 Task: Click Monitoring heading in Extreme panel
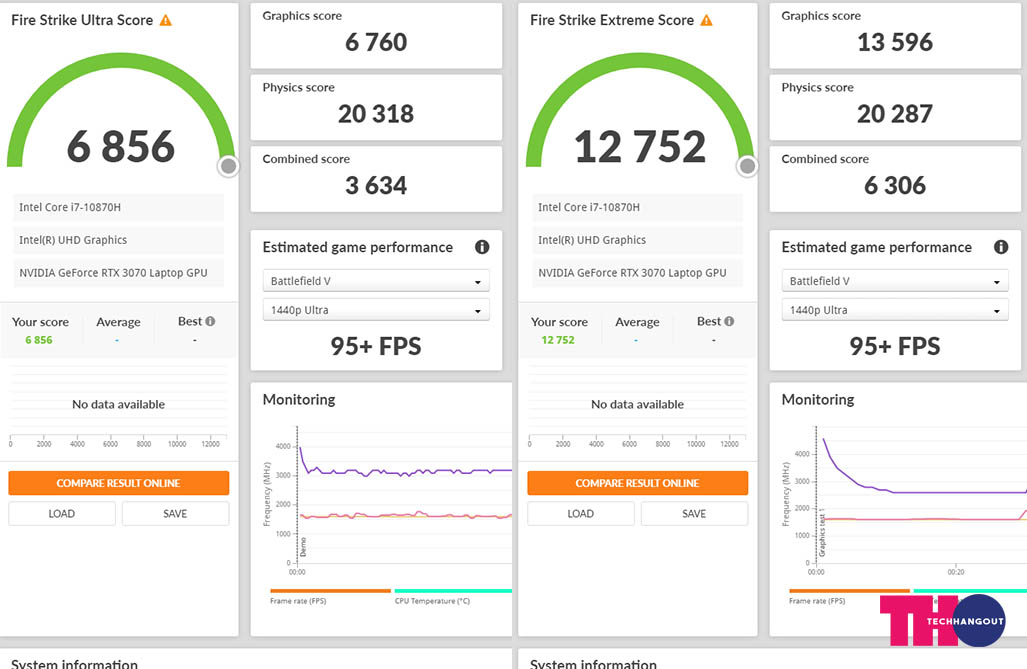coord(817,400)
